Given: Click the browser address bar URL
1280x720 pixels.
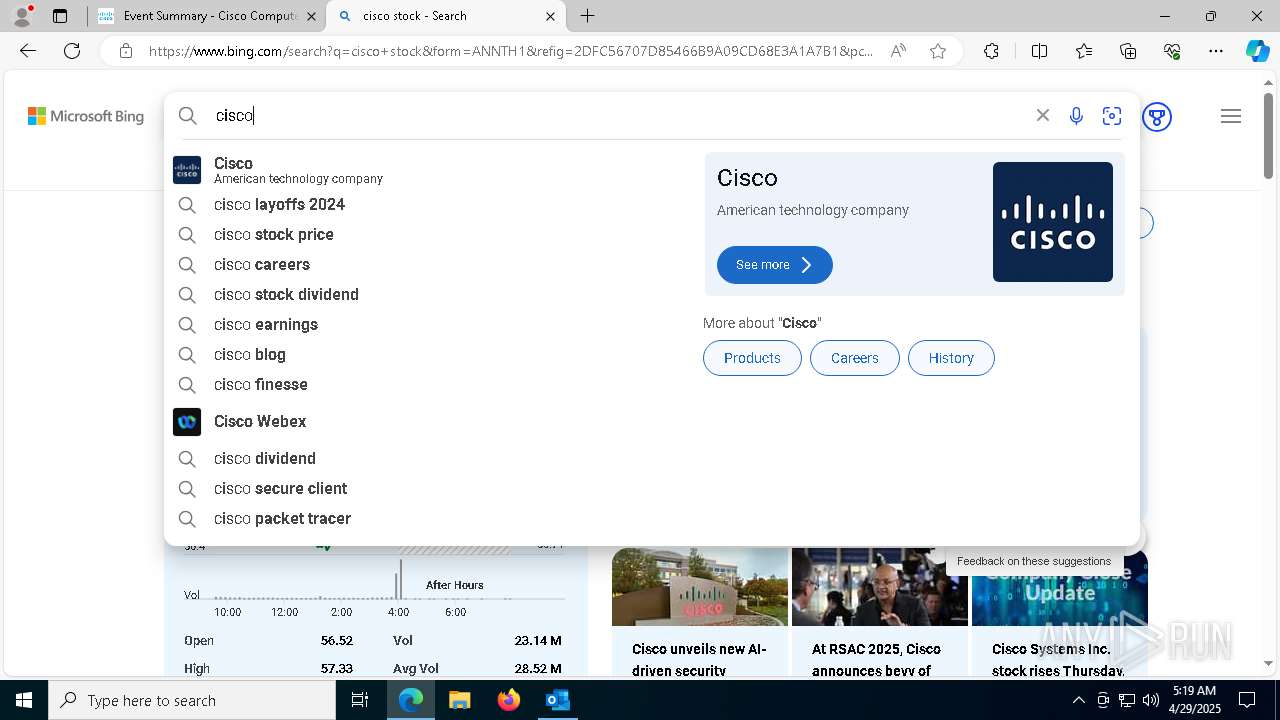Looking at the screenshot, I should pyautogui.click(x=510, y=51).
